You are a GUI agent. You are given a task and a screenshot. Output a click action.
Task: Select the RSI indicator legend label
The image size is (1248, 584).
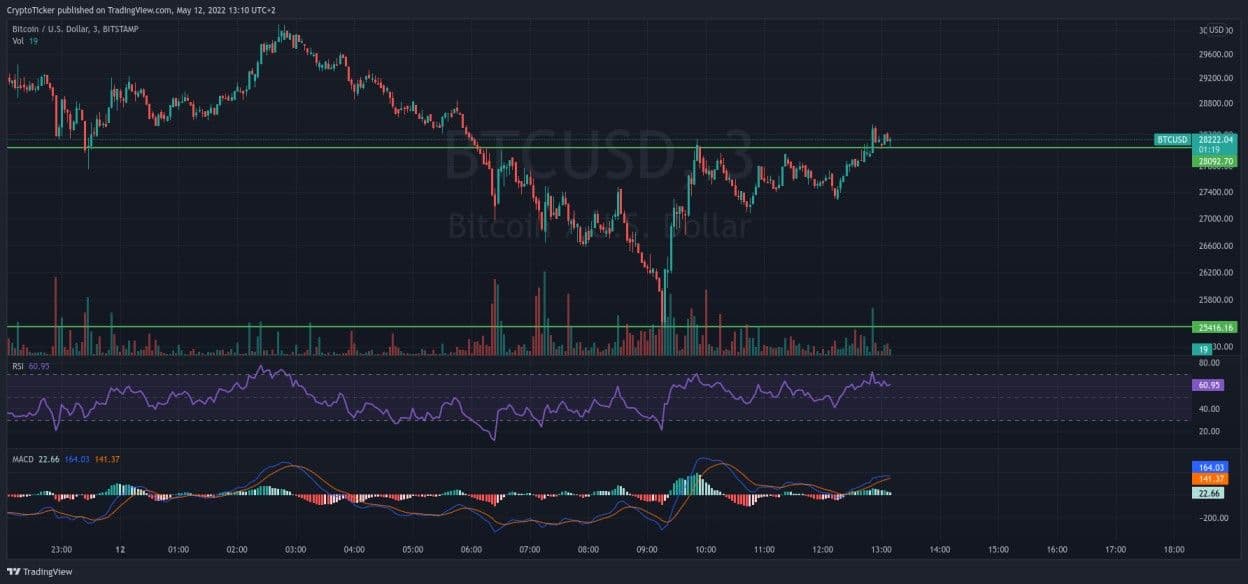[18, 366]
